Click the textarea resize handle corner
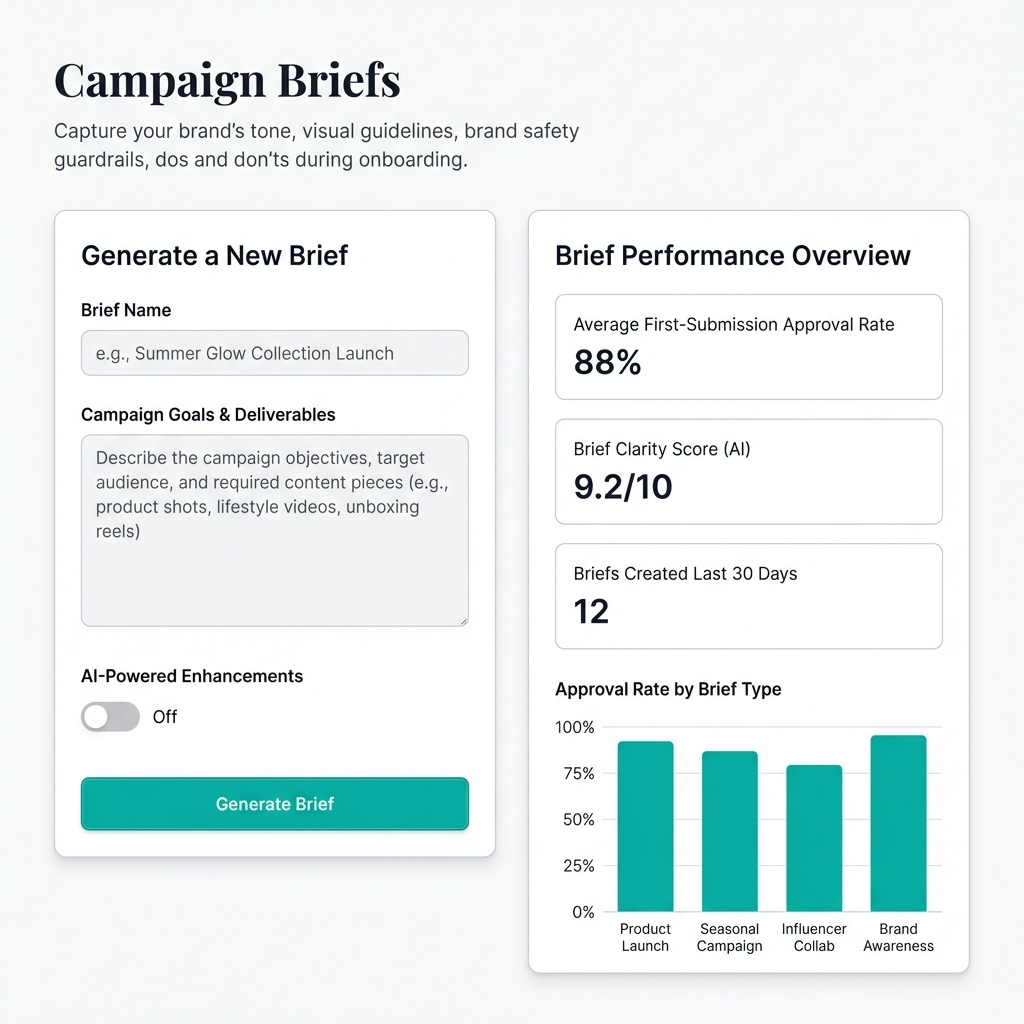The height and width of the screenshot is (1024, 1024). [463, 621]
